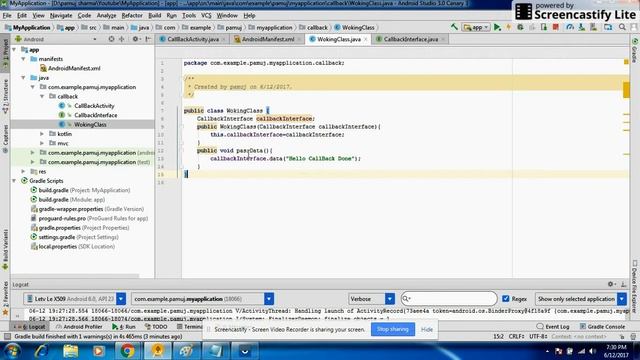This screenshot has height=360, width=640.
Task: Collapse the callback package node
Action: click(42, 96)
